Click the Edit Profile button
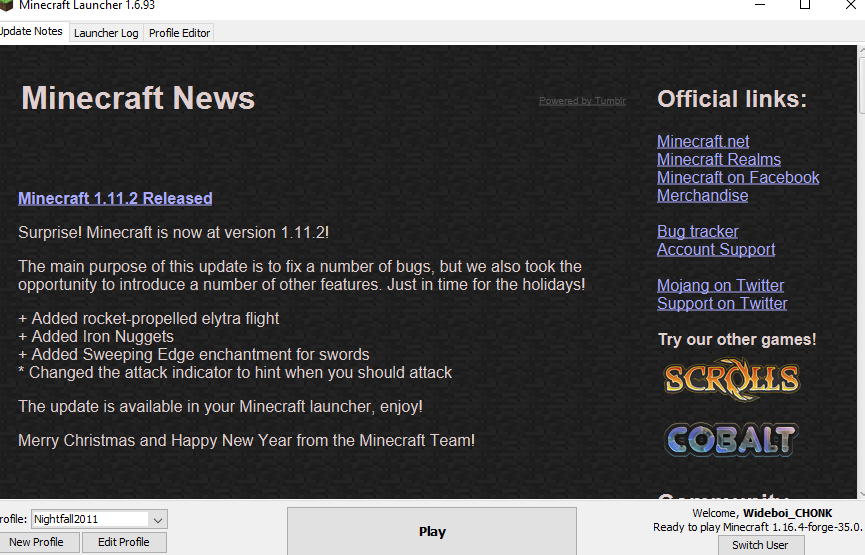 coord(124,542)
